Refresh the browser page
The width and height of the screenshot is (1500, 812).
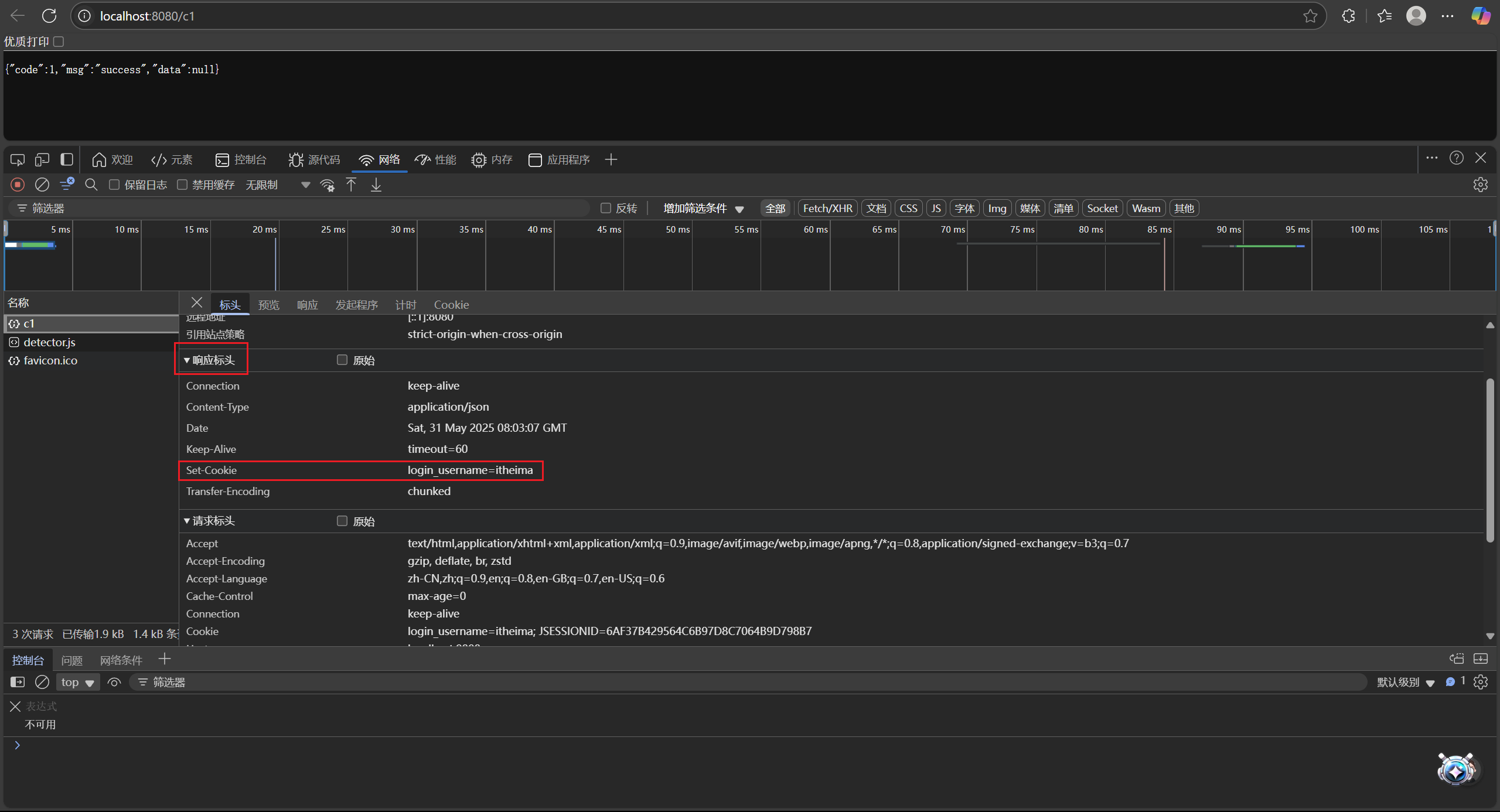[49, 16]
